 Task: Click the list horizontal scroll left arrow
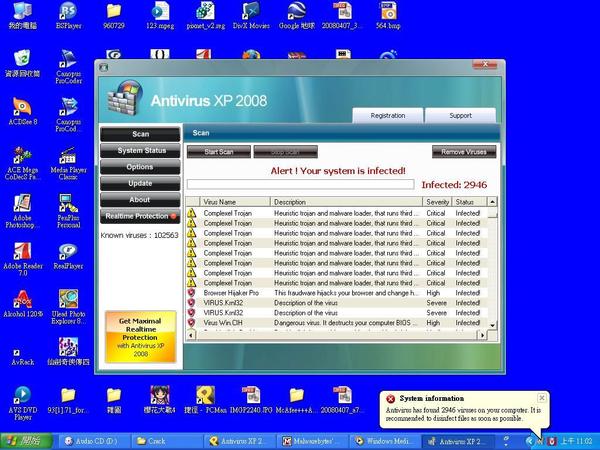click(191, 335)
